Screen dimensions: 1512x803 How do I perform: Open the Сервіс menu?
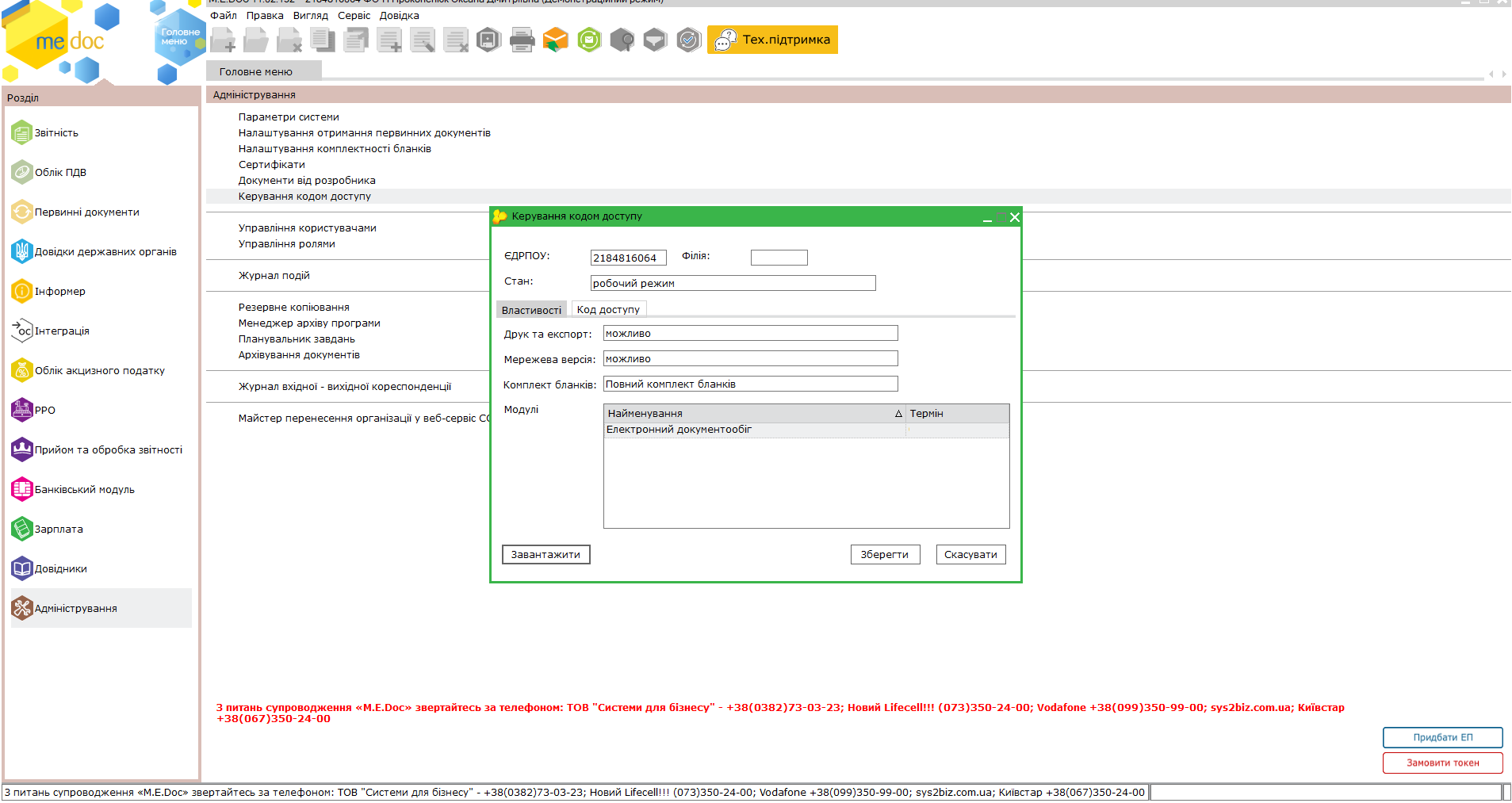[x=354, y=16]
